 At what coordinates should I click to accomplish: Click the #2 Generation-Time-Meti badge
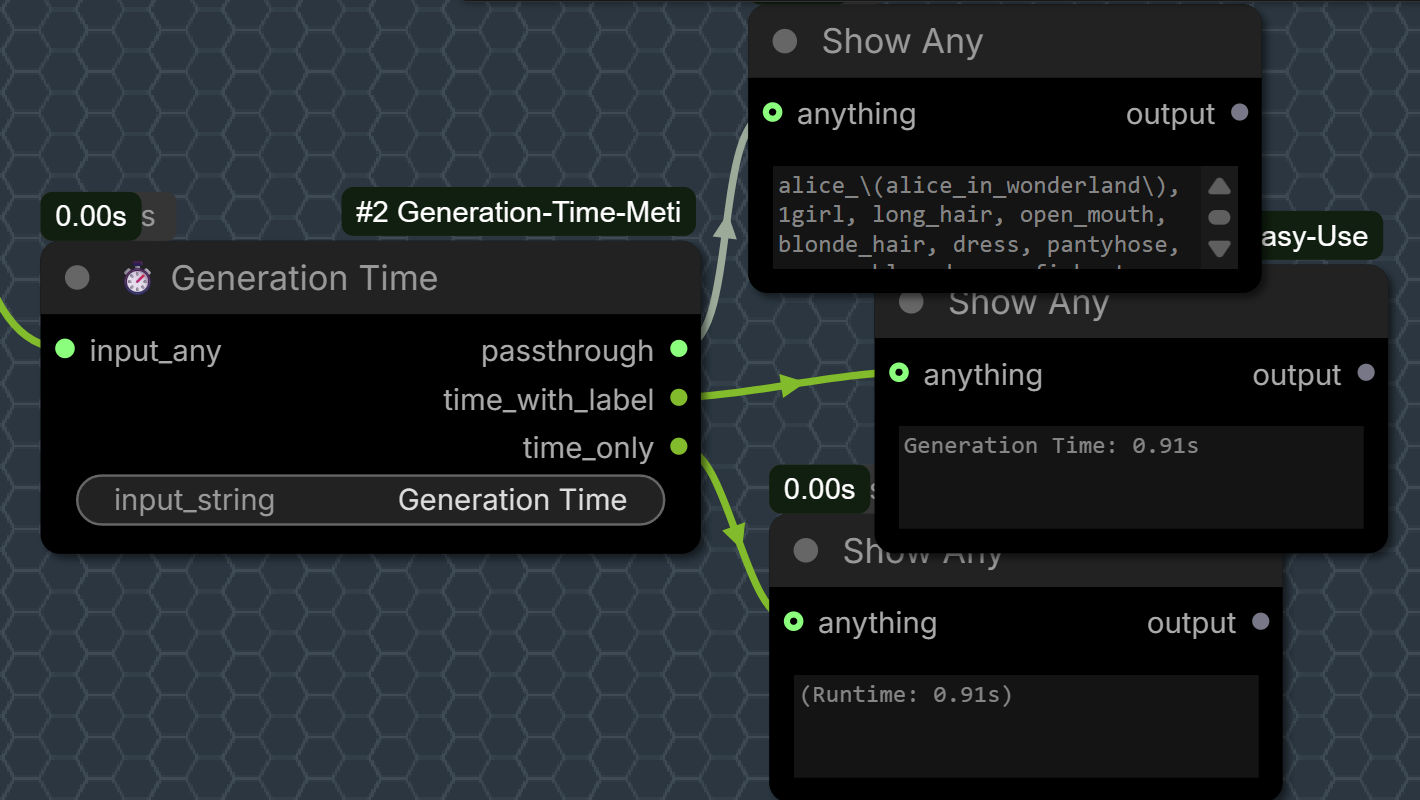(x=518, y=212)
